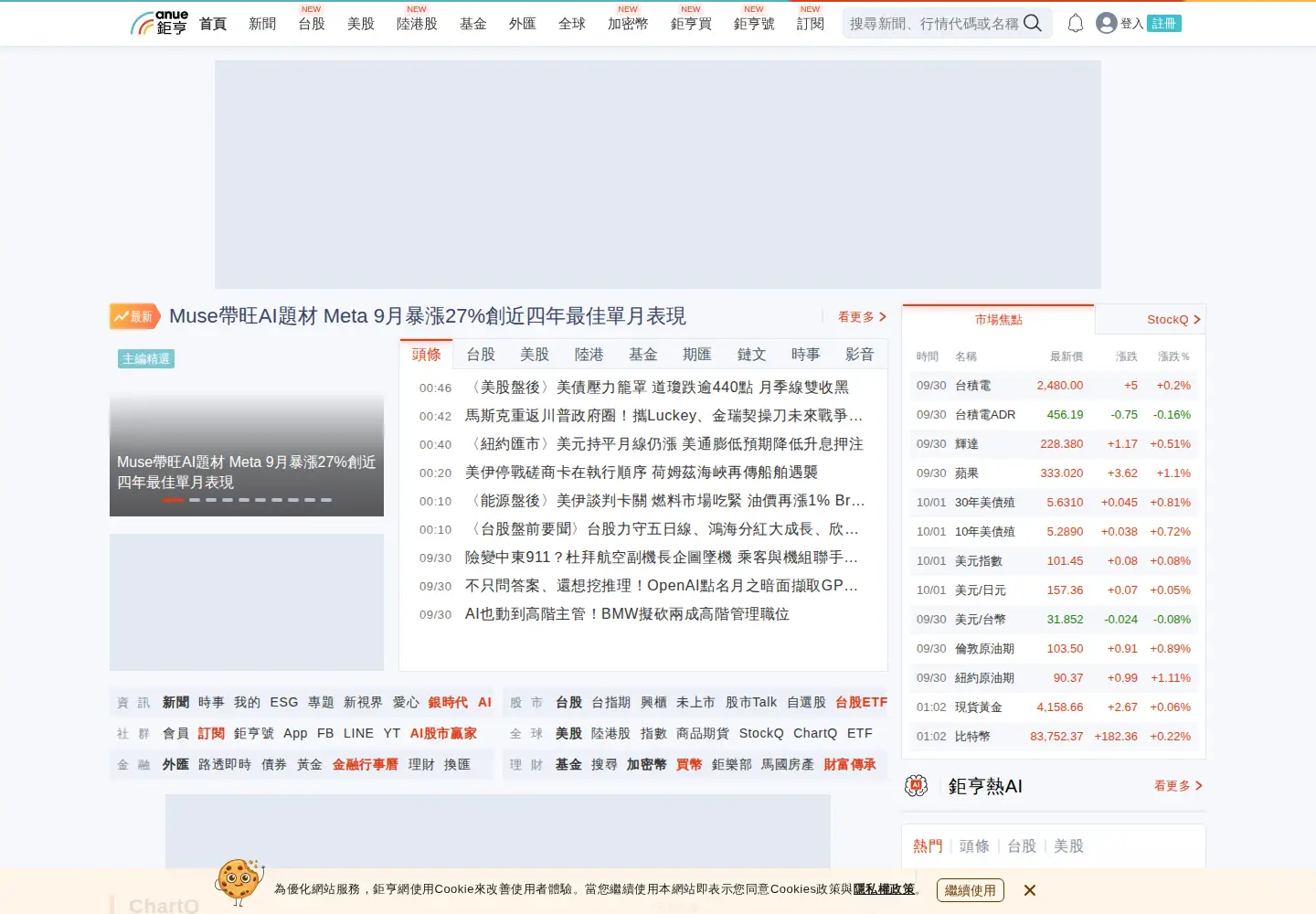Image resolution: width=1316 pixels, height=914 pixels.
Task: Open the 台股ETF quick link
Action: click(x=861, y=702)
